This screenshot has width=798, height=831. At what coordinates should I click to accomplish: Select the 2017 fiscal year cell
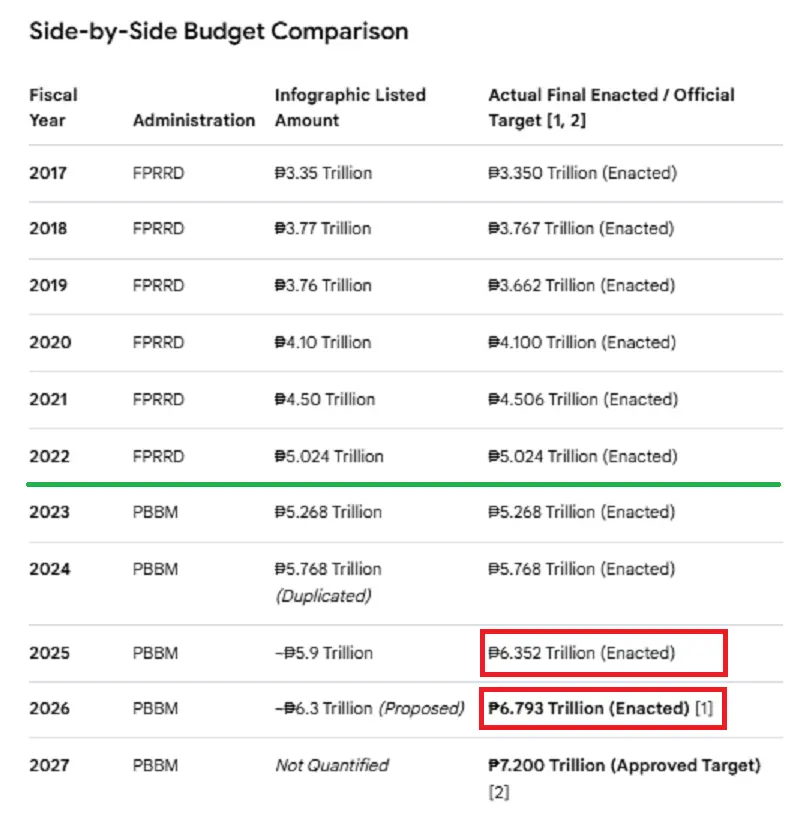pos(48,173)
